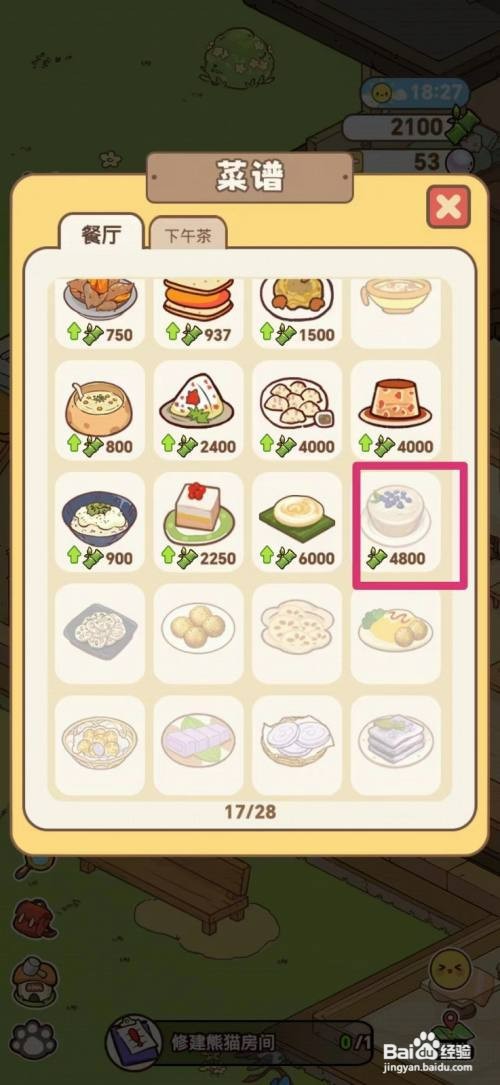Viewport: 500px width, 1085px height.
Task: Tap the 2100 bamboo currency counter
Action: [x=405, y=127]
